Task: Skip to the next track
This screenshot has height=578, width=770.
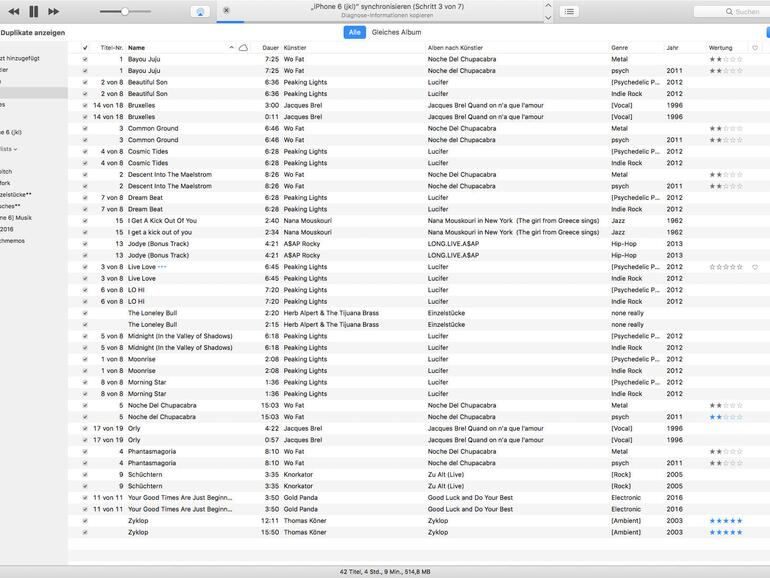Action: point(54,11)
